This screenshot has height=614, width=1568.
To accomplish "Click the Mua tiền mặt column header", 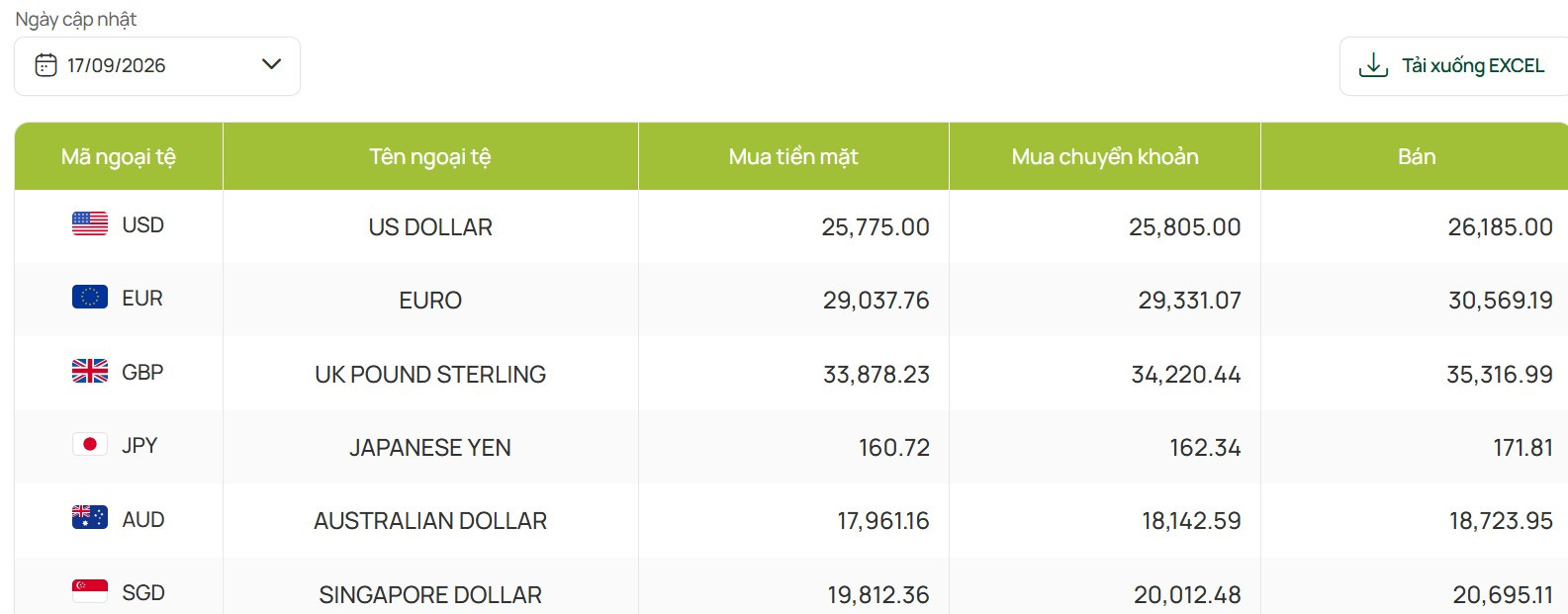I will point(793,156).
